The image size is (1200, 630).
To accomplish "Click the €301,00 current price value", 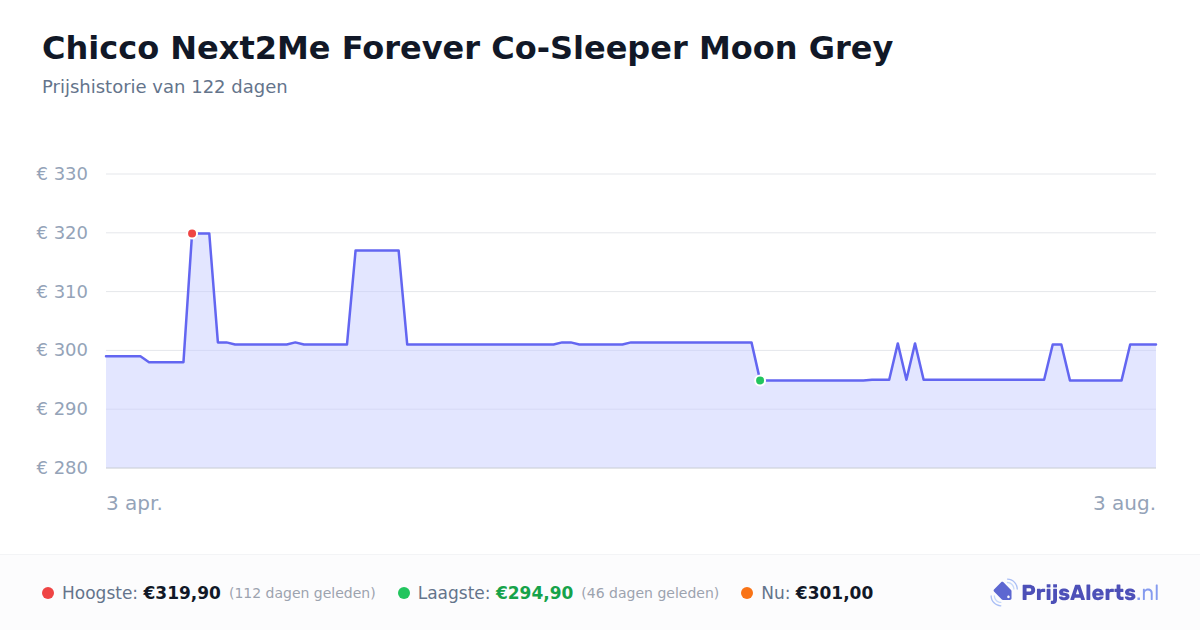I will [x=834, y=593].
